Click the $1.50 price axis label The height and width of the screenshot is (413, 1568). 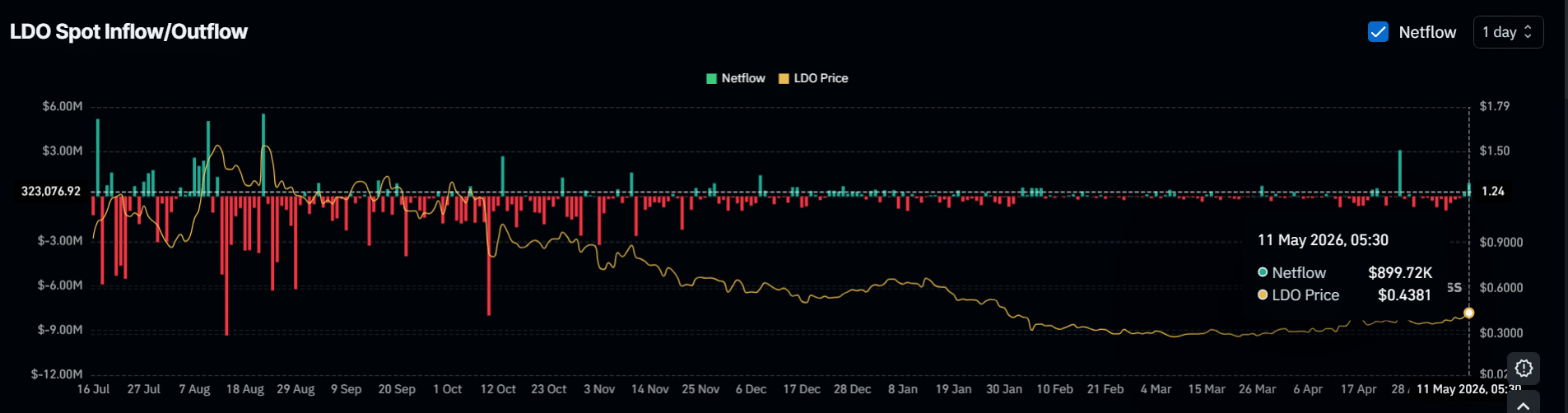(1495, 151)
